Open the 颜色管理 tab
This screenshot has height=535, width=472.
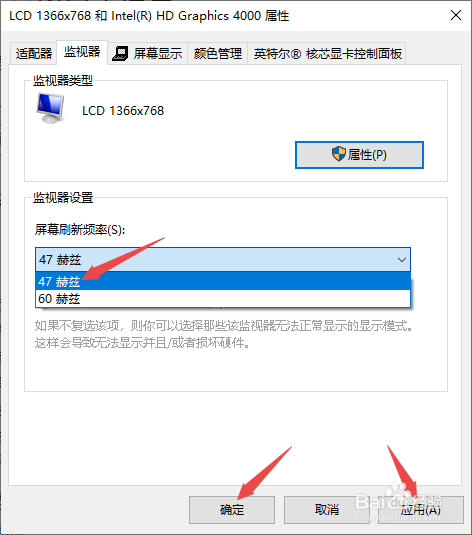click(218, 54)
